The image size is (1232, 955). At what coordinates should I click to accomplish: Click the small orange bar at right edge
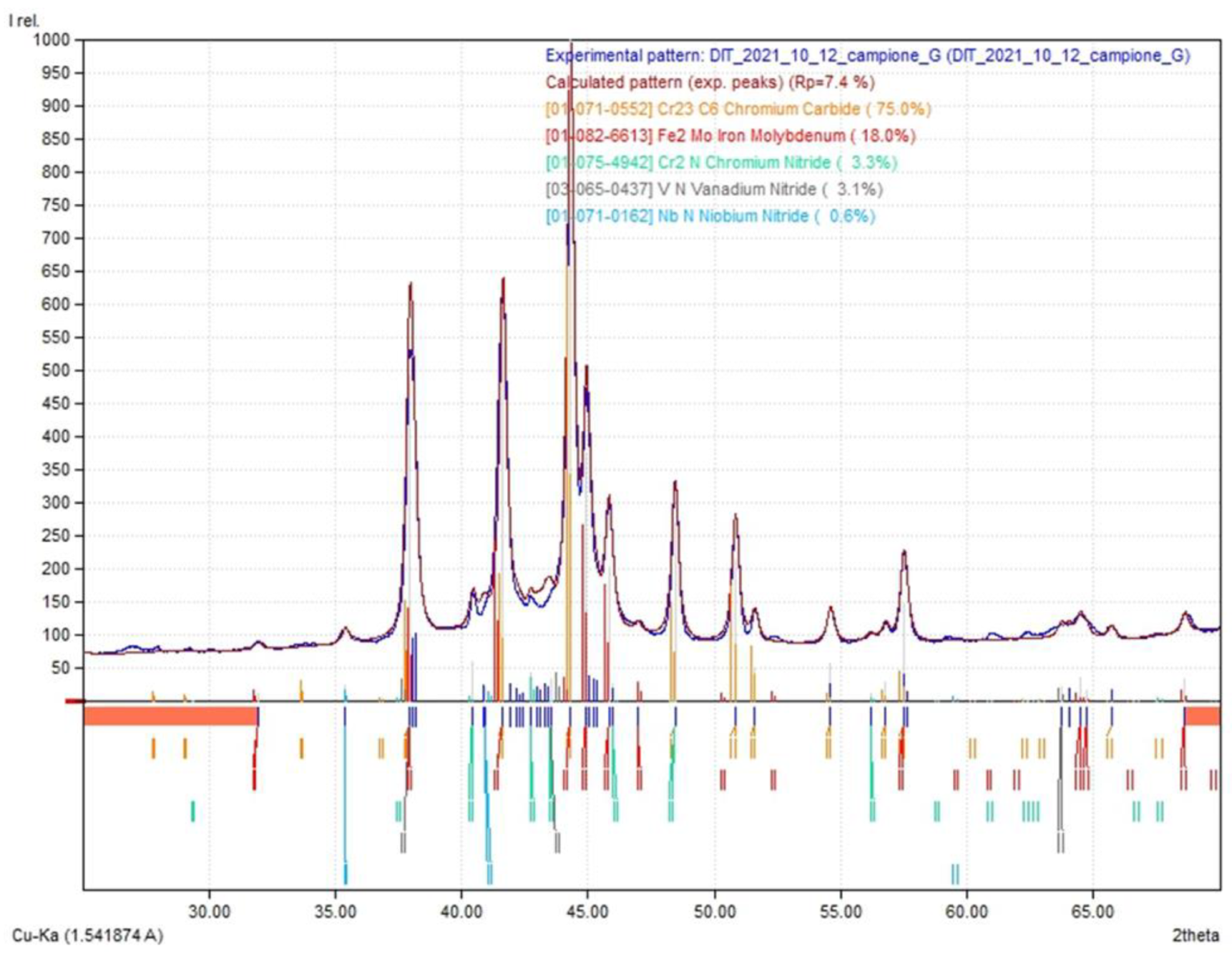coord(1203,716)
